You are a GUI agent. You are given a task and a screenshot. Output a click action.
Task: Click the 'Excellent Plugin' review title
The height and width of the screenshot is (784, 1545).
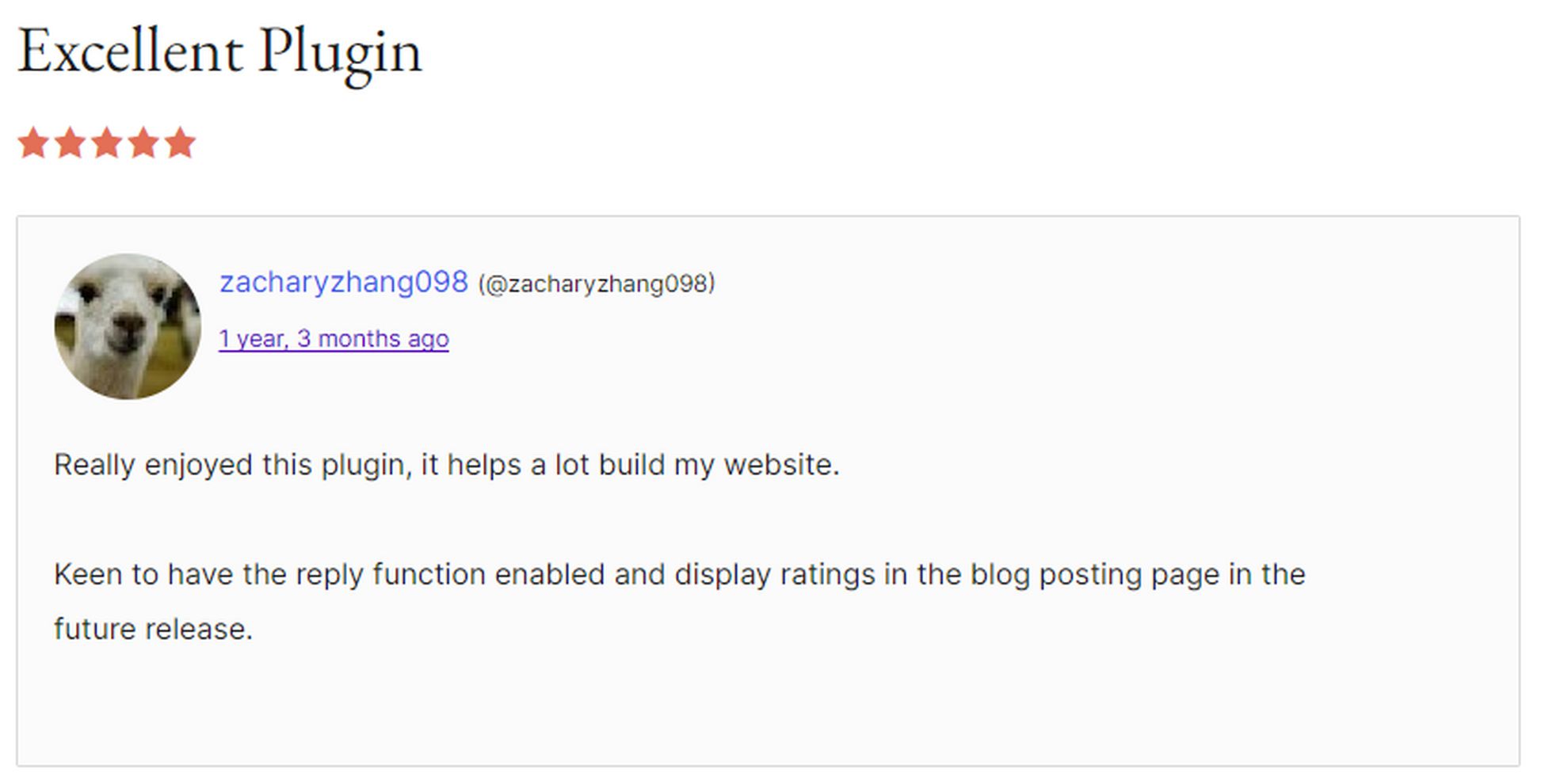point(220,52)
